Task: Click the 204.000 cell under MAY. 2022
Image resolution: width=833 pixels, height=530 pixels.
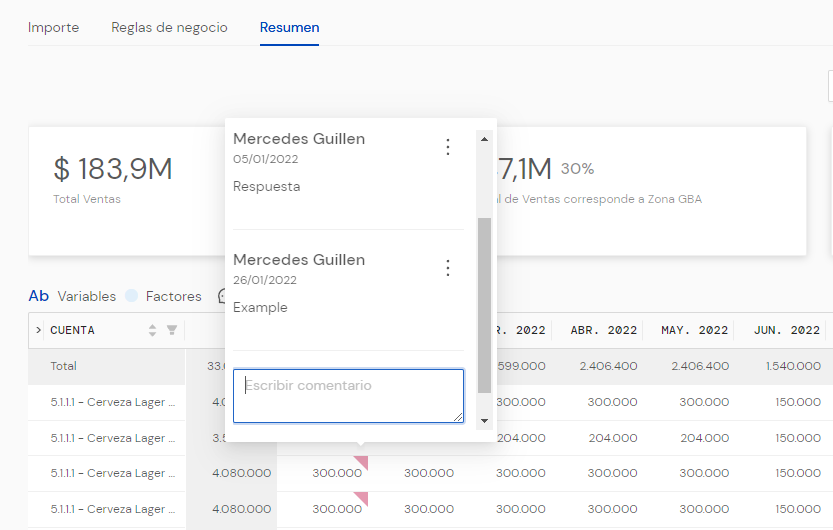Action: click(704, 438)
